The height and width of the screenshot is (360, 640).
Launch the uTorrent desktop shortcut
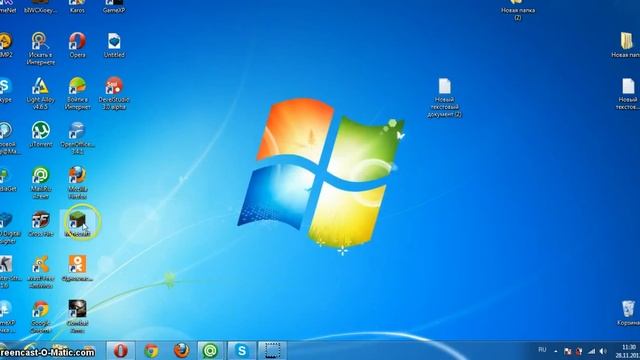pos(40,135)
